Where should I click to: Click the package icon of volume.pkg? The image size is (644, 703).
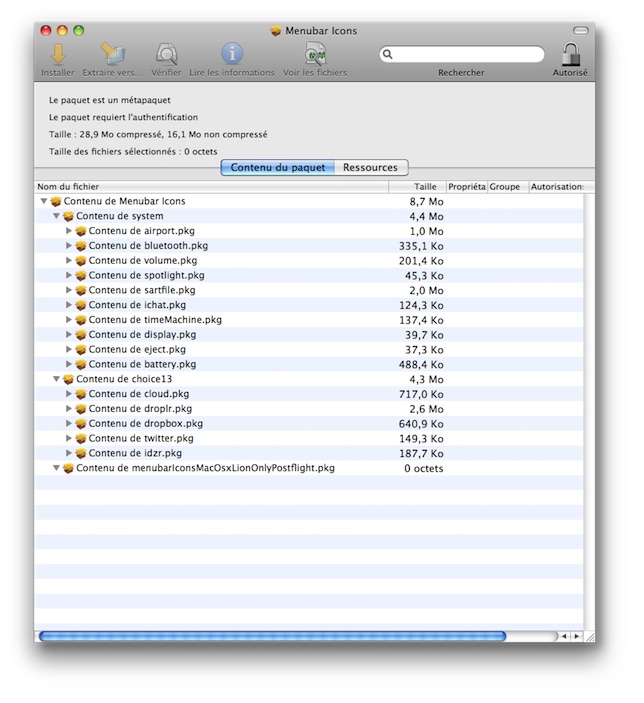[81, 261]
